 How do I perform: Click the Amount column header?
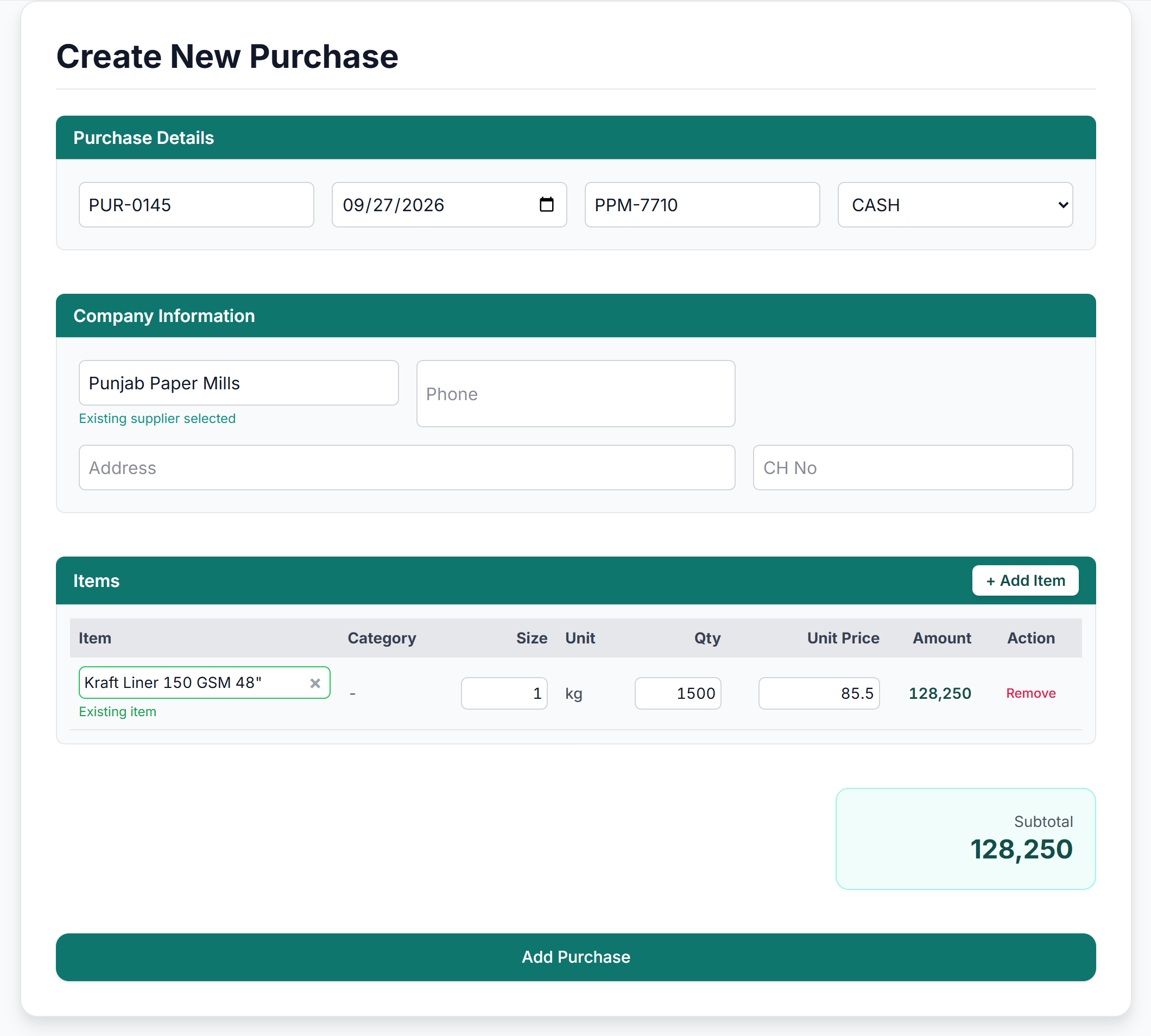(941, 638)
